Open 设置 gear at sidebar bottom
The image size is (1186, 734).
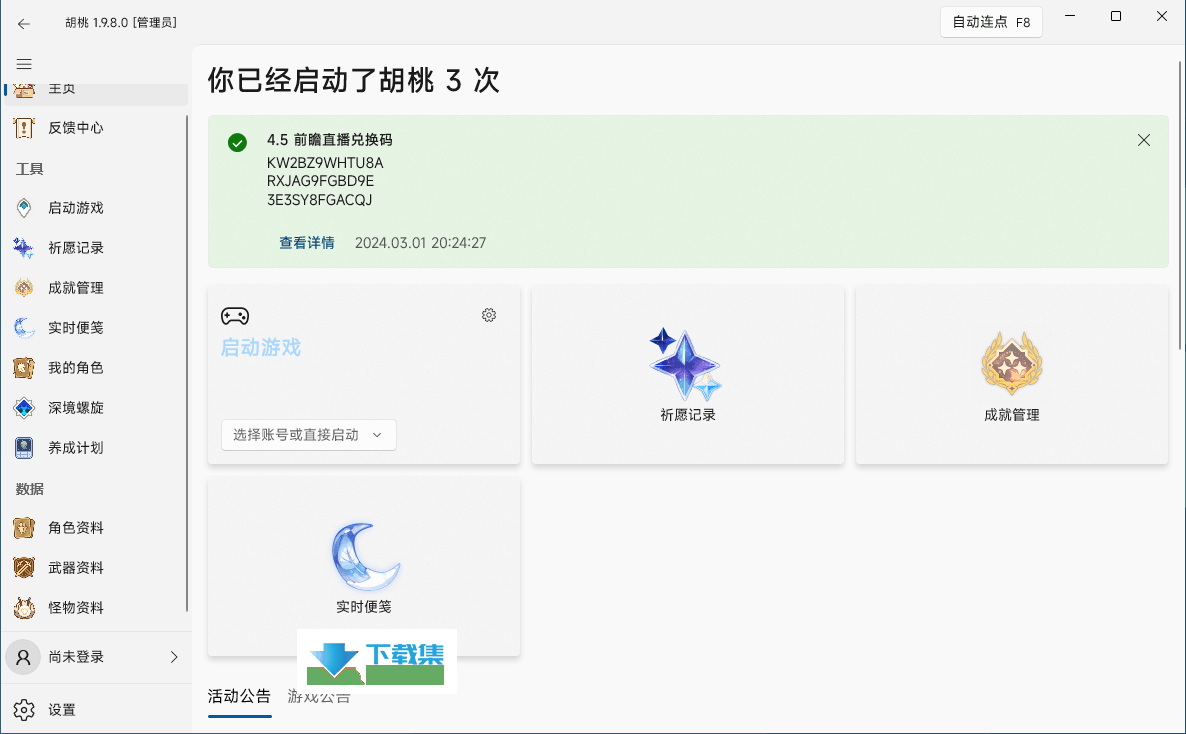click(x=24, y=710)
